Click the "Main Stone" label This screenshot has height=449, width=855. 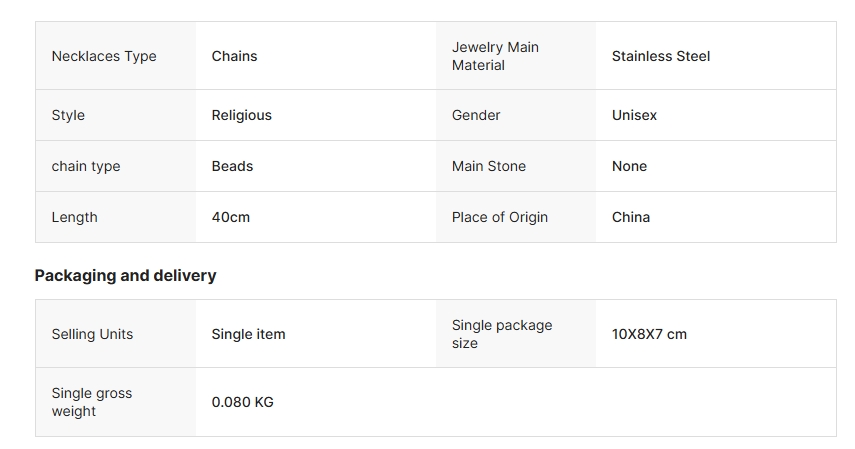click(x=488, y=166)
